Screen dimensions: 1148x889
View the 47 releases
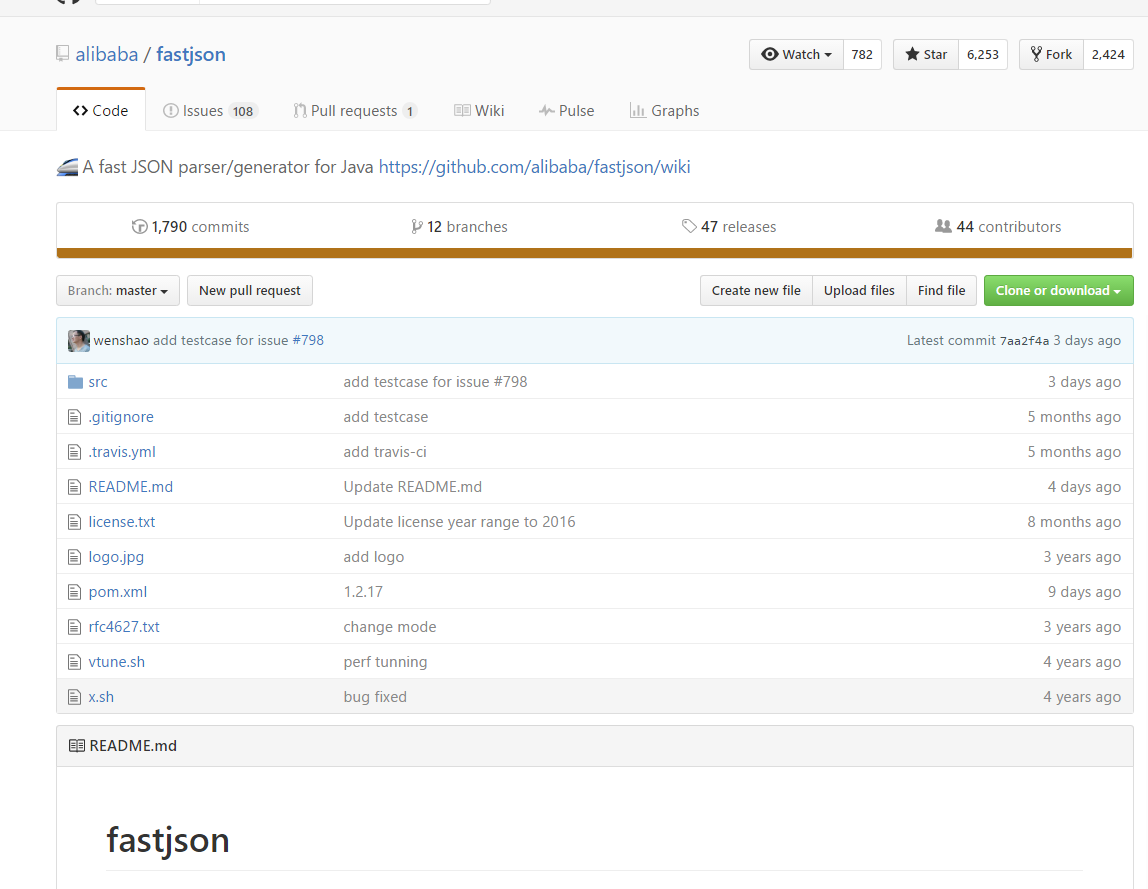728,227
